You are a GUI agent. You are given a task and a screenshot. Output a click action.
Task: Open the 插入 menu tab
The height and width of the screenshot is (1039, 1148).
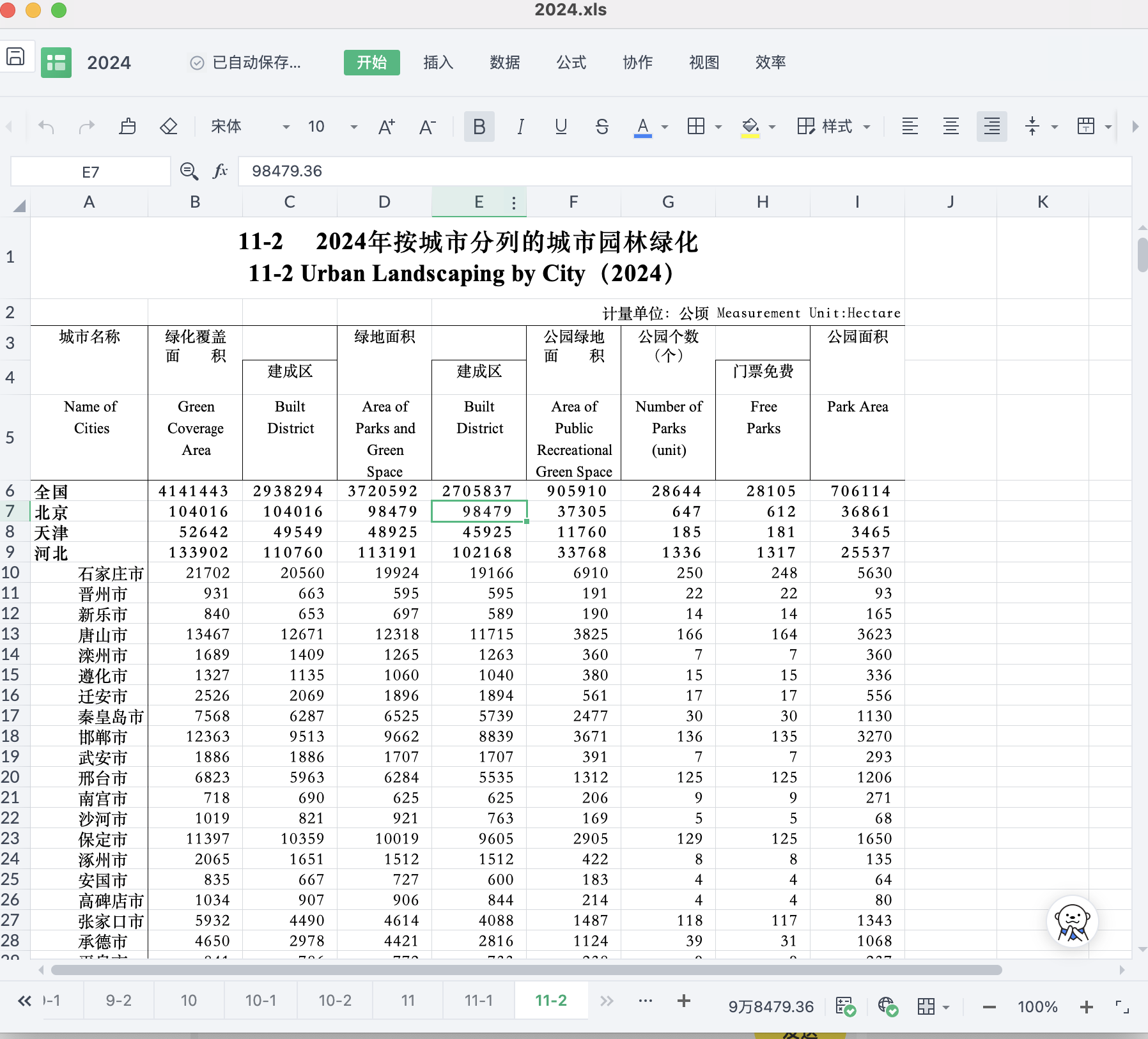pos(438,63)
